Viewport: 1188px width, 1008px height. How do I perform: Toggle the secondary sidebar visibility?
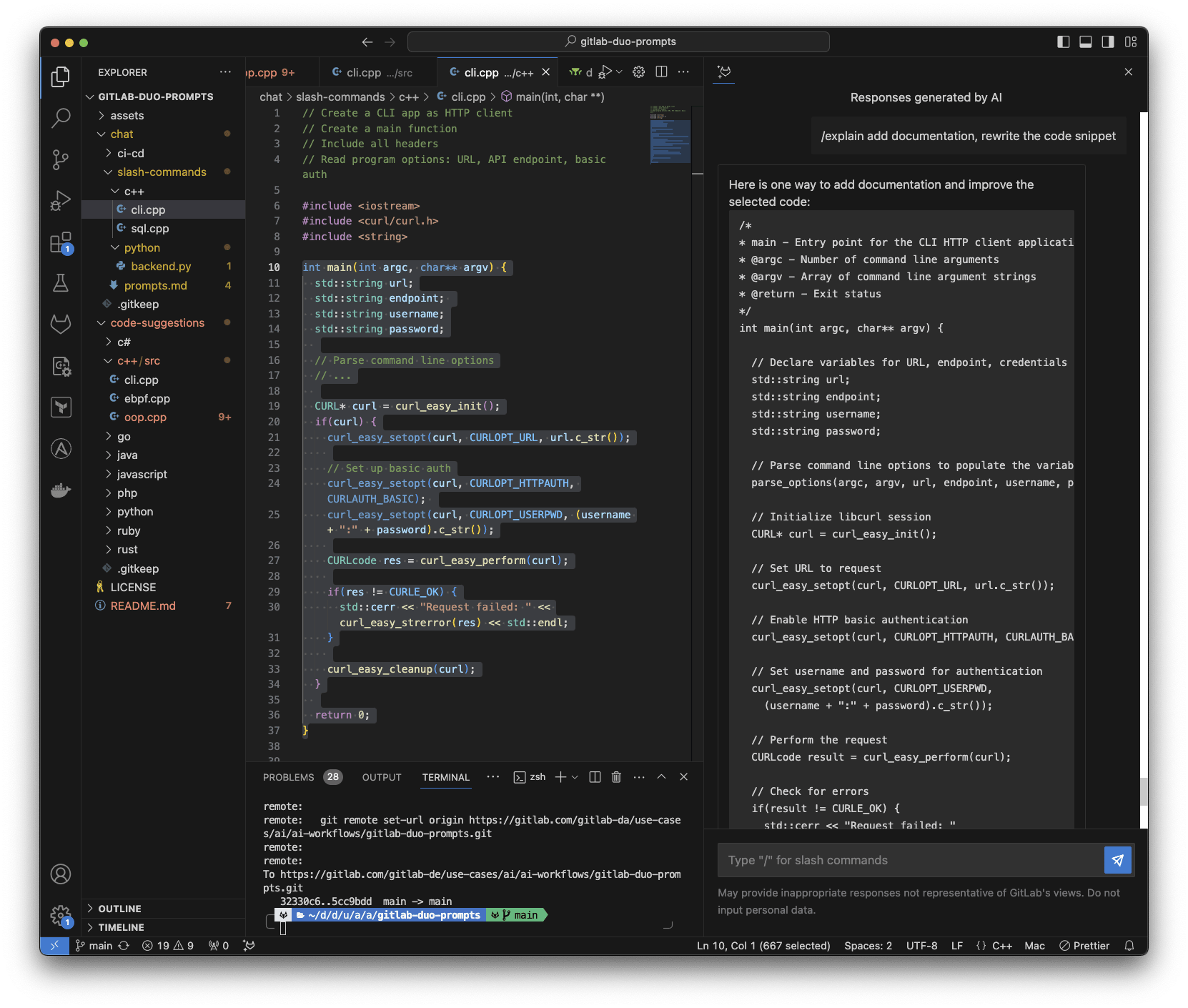[1107, 42]
